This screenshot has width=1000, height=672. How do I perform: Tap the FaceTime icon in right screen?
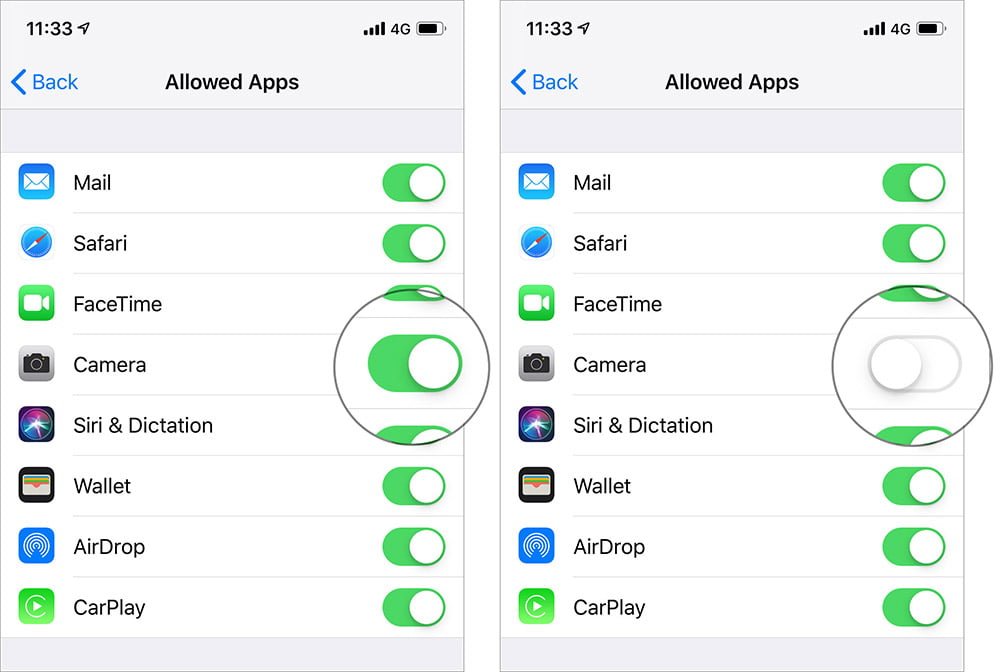pos(536,303)
